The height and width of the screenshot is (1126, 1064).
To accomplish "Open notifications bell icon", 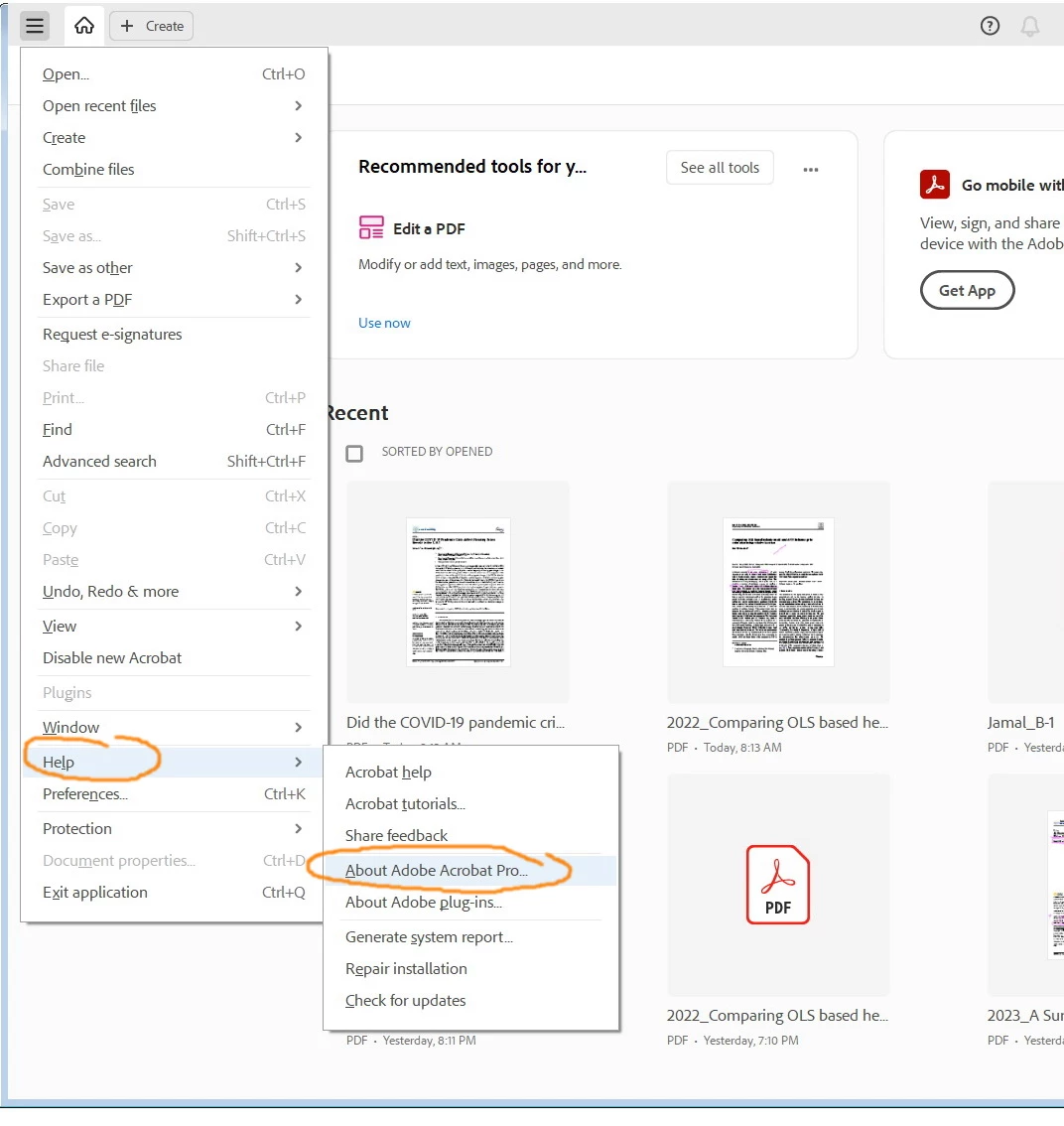I will (1030, 27).
